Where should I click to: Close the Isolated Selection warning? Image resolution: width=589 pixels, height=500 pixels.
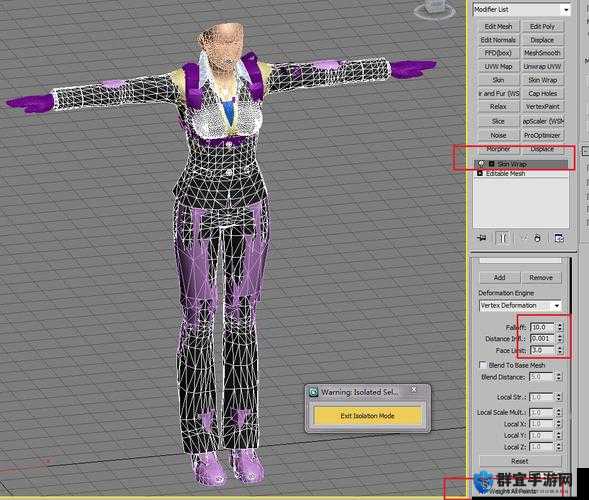(x=414, y=389)
